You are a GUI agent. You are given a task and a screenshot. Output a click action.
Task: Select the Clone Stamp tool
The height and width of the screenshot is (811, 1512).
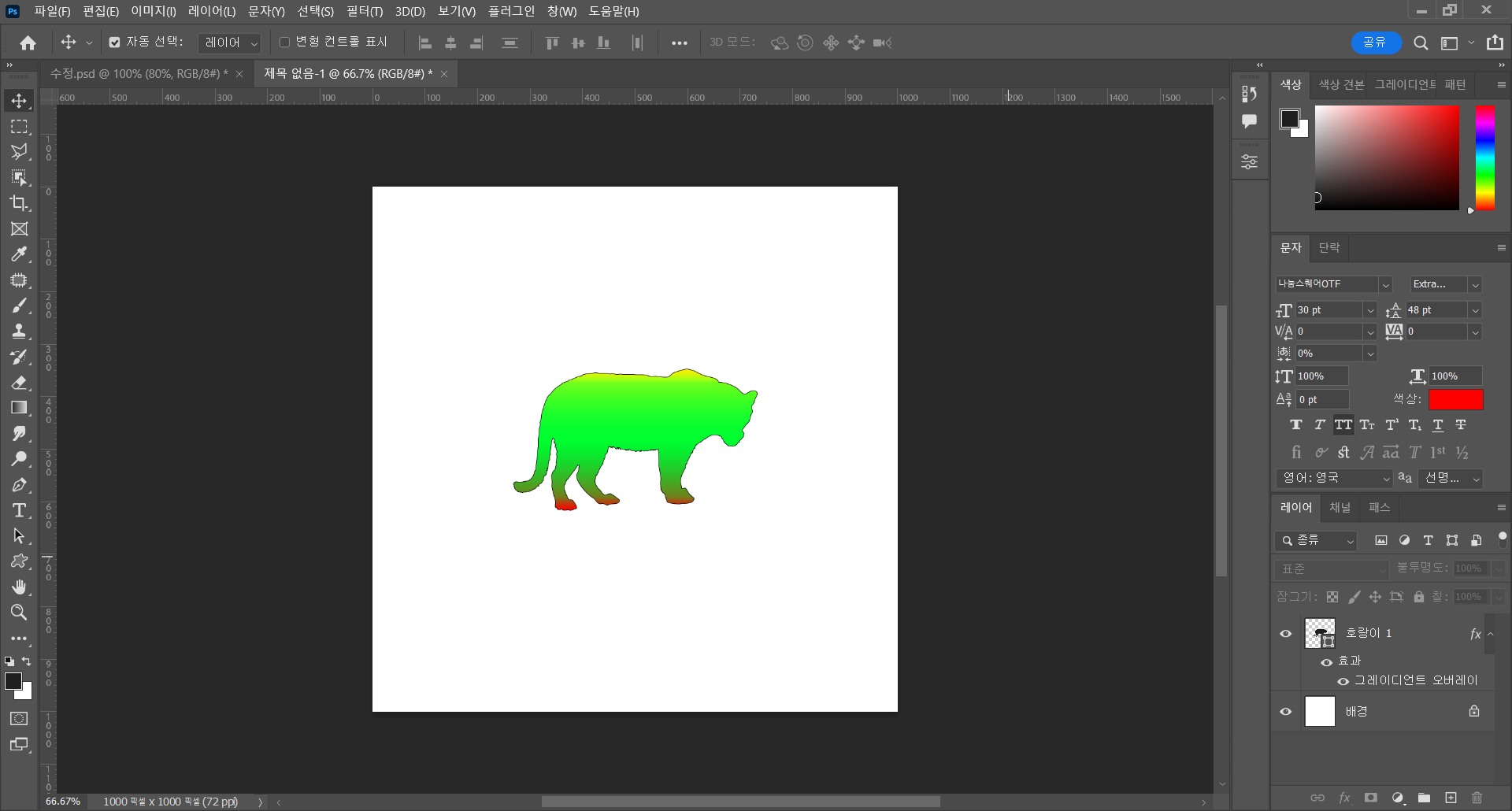coord(20,331)
